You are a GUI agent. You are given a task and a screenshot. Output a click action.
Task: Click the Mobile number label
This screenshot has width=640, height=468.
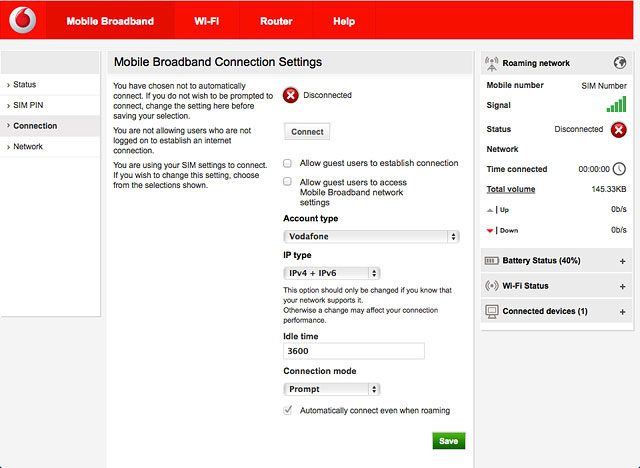tap(515, 85)
